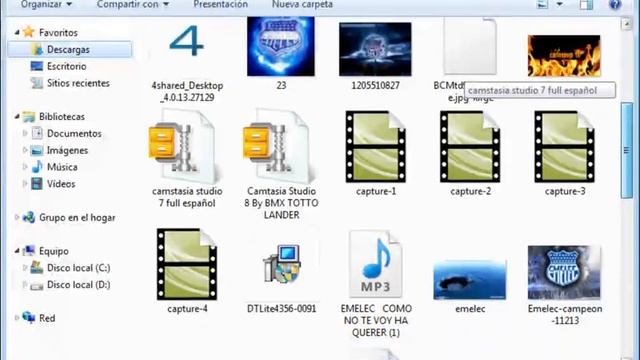Select Grupo en el hogar
Screen dimensions: 640x360
(77, 218)
